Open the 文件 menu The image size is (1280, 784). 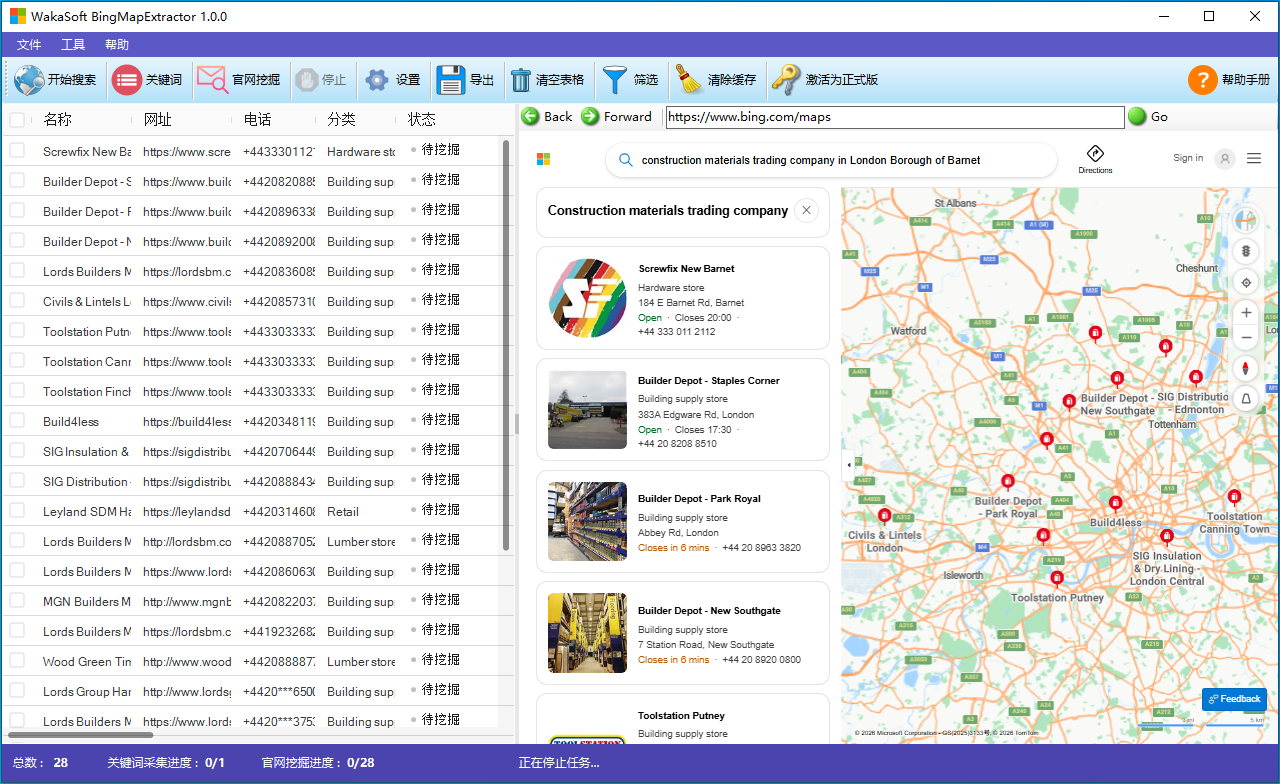[x=29, y=45]
